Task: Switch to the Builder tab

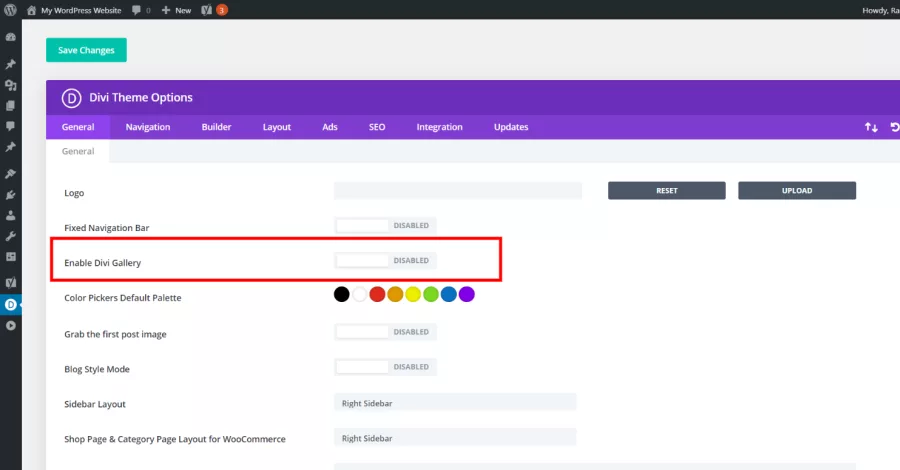Action: coord(216,127)
